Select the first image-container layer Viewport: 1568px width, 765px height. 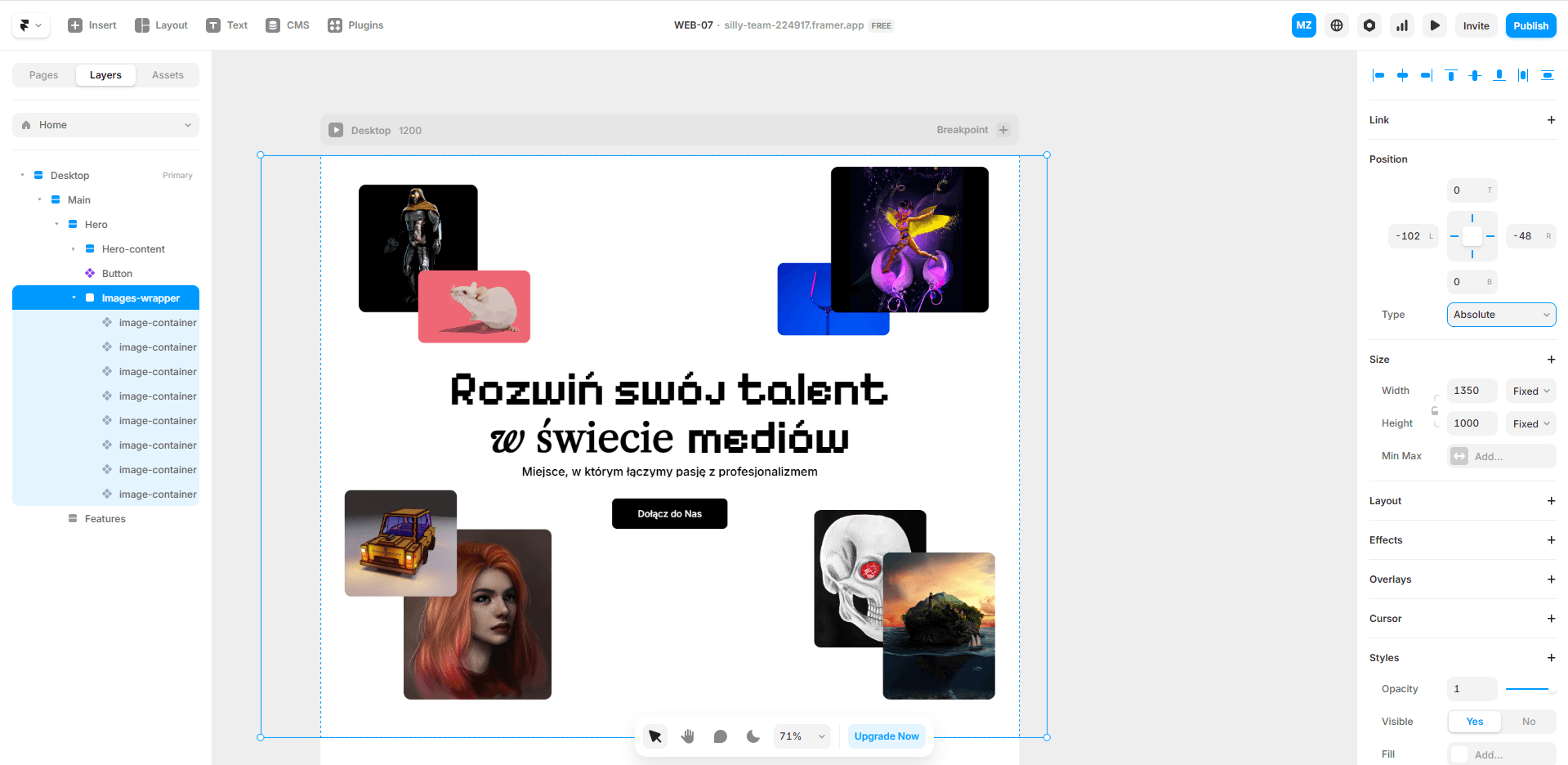[105, 322]
